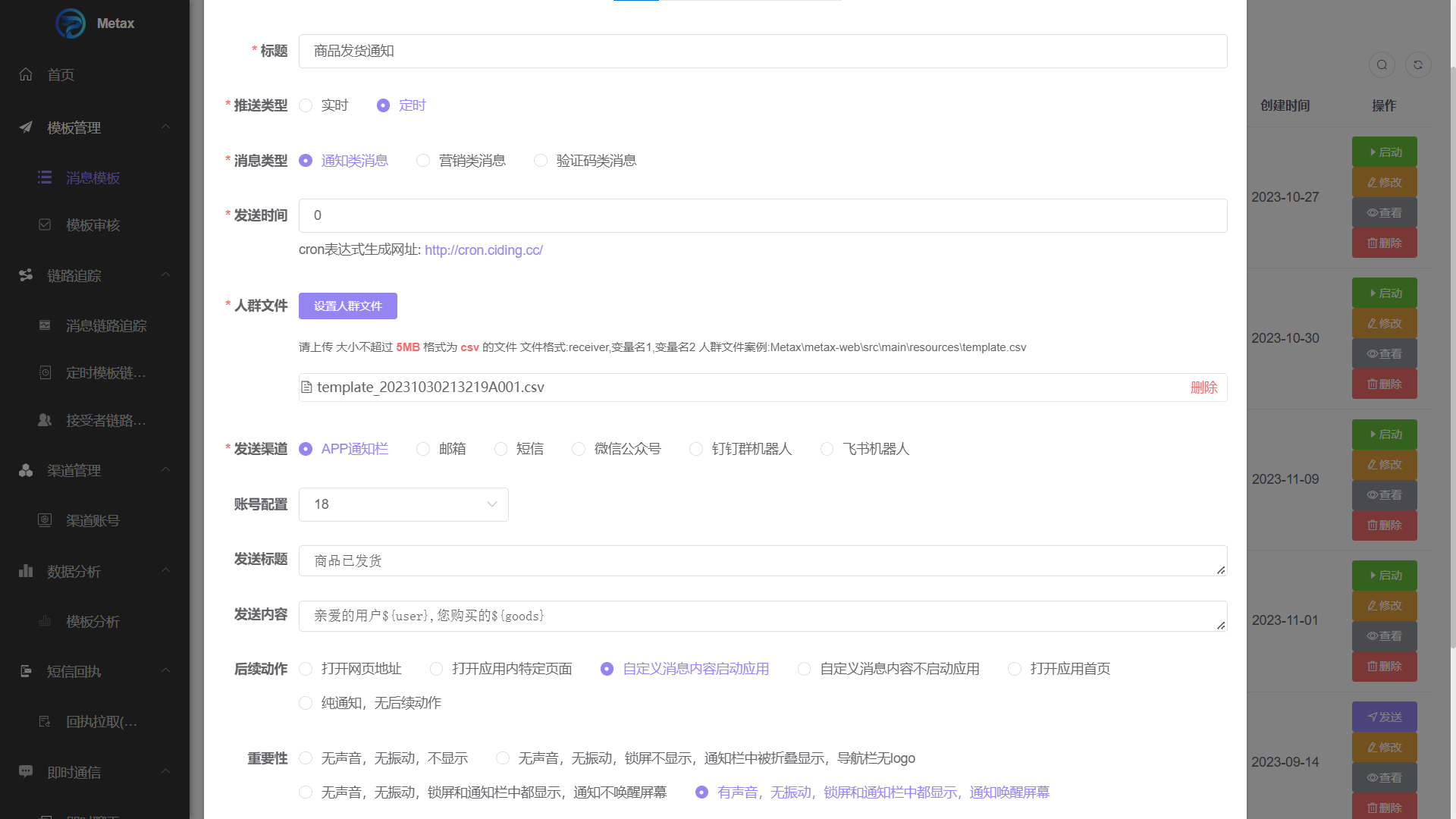
Task: Click the Metax logo icon
Action: pos(71,24)
